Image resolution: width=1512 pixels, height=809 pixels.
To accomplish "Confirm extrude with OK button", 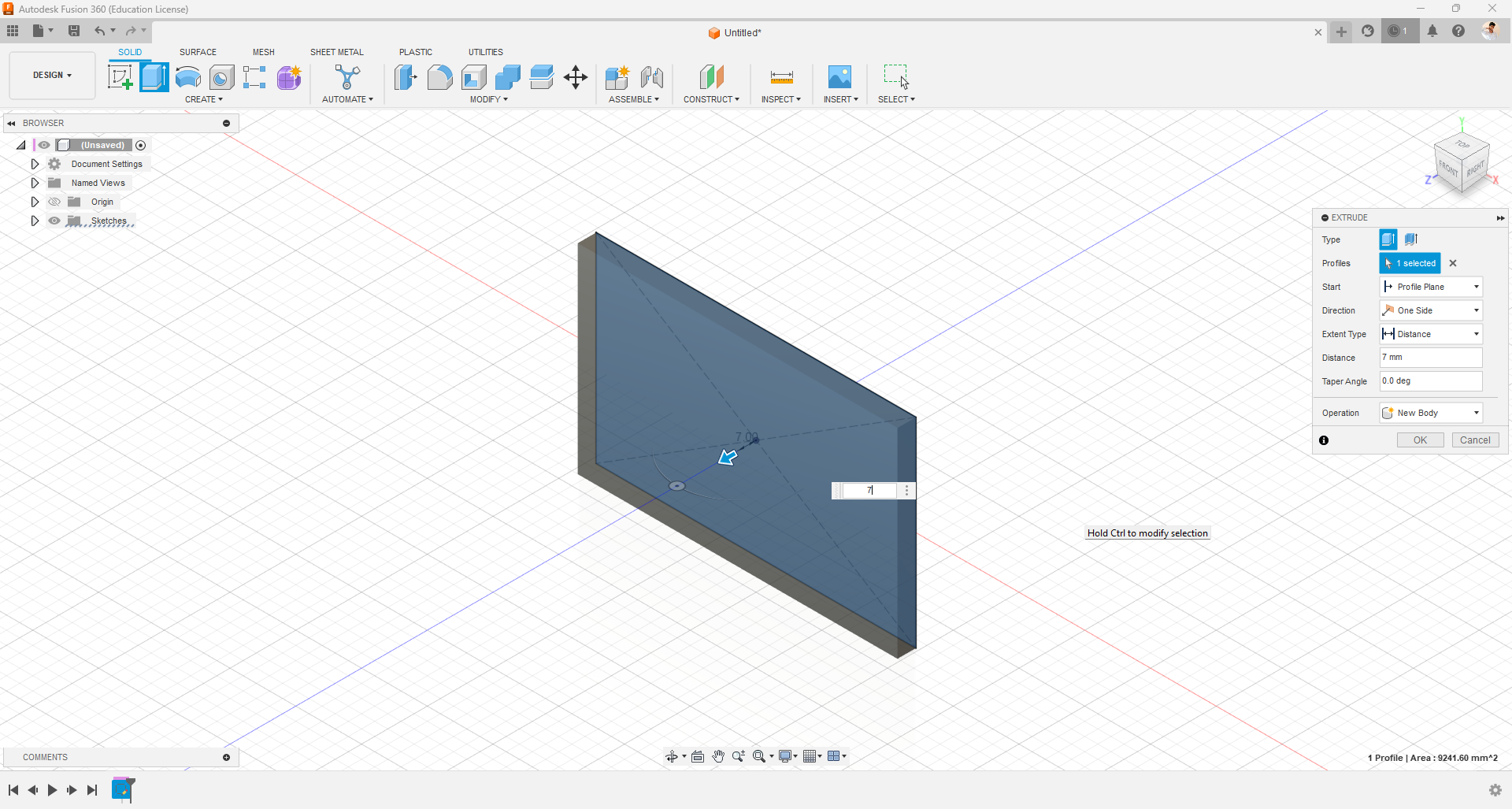I will [x=1420, y=440].
